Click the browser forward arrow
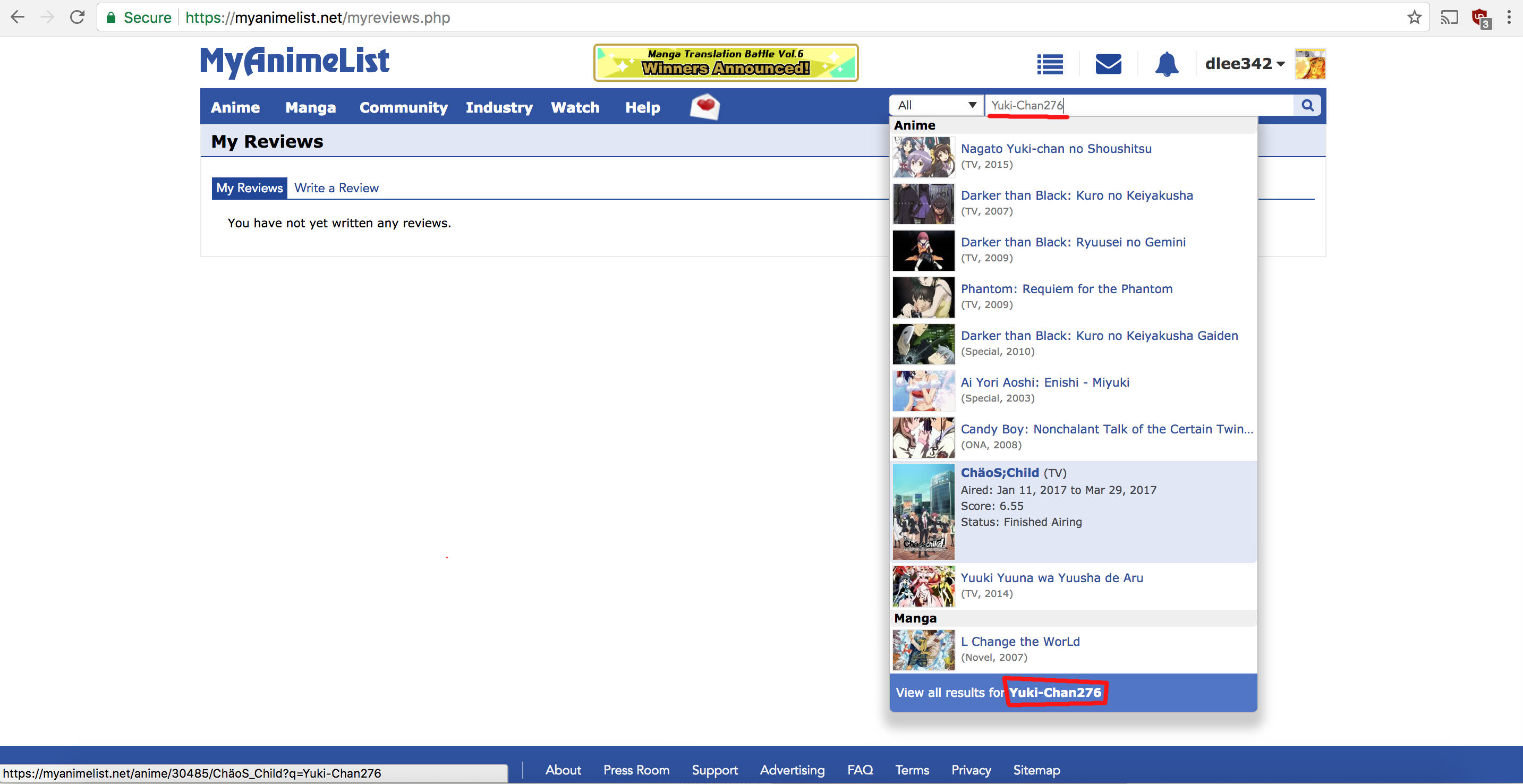The image size is (1523, 784). [47, 17]
